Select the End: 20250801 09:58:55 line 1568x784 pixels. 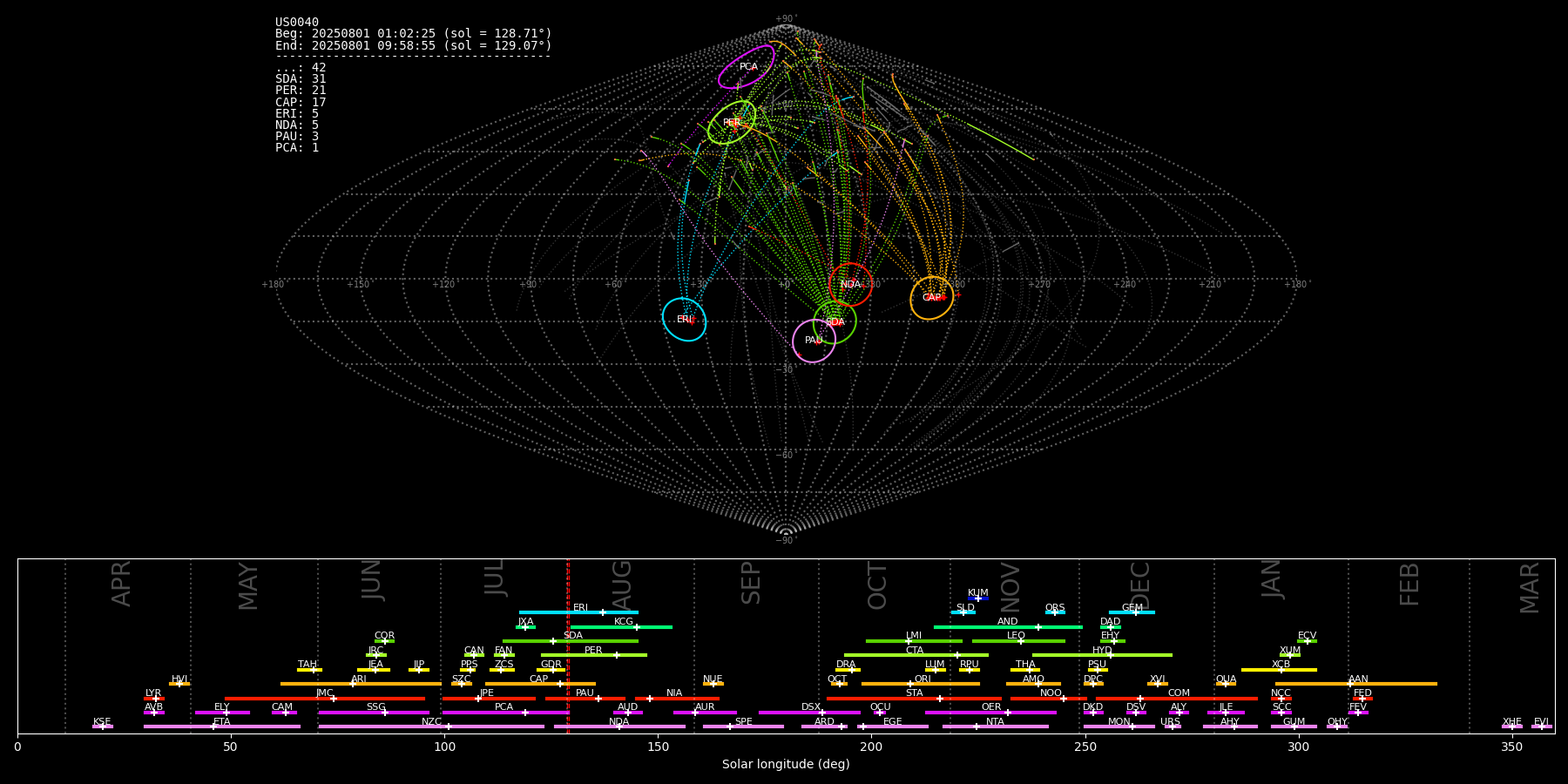tap(414, 45)
